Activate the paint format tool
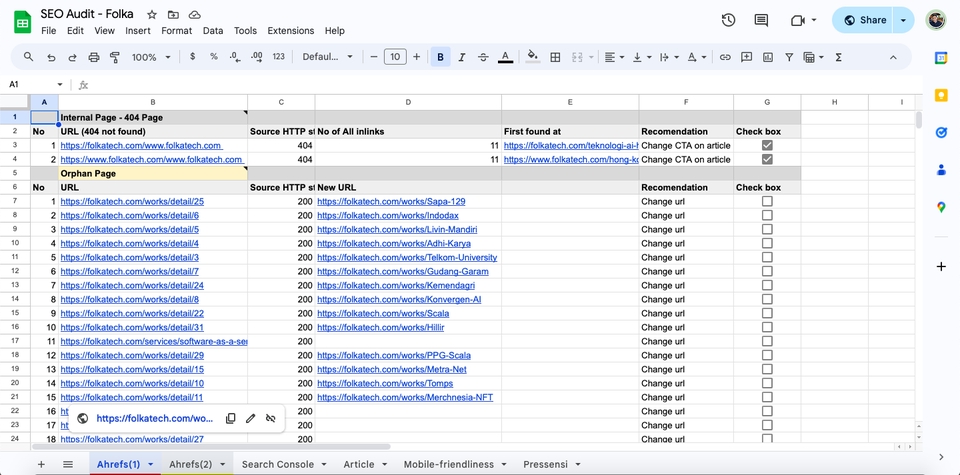Viewport: 960px width, 475px height. point(114,57)
